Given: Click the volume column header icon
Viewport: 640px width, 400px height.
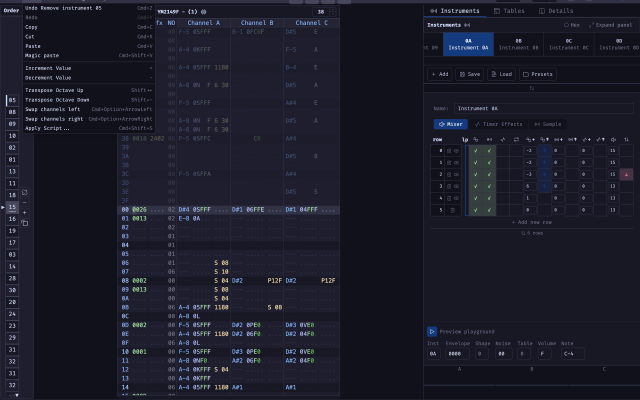Looking at the screenshot, I should (613, 140).
